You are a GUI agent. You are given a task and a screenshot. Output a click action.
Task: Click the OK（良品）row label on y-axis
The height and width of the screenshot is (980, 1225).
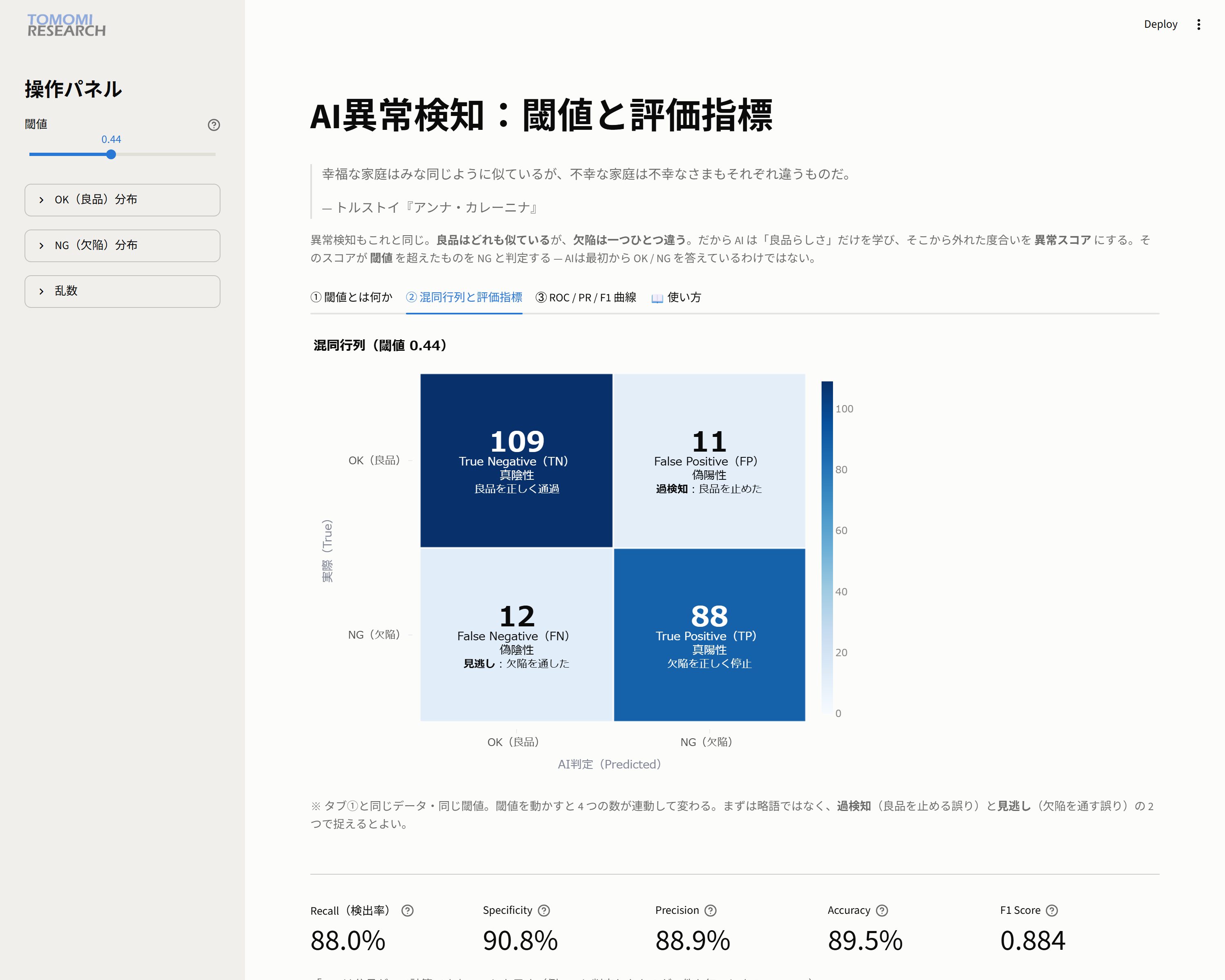(x=374, y=460)
